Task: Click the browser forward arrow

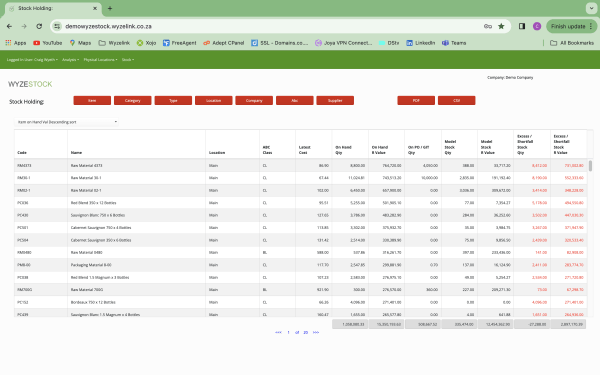Action: coord(24,26)
